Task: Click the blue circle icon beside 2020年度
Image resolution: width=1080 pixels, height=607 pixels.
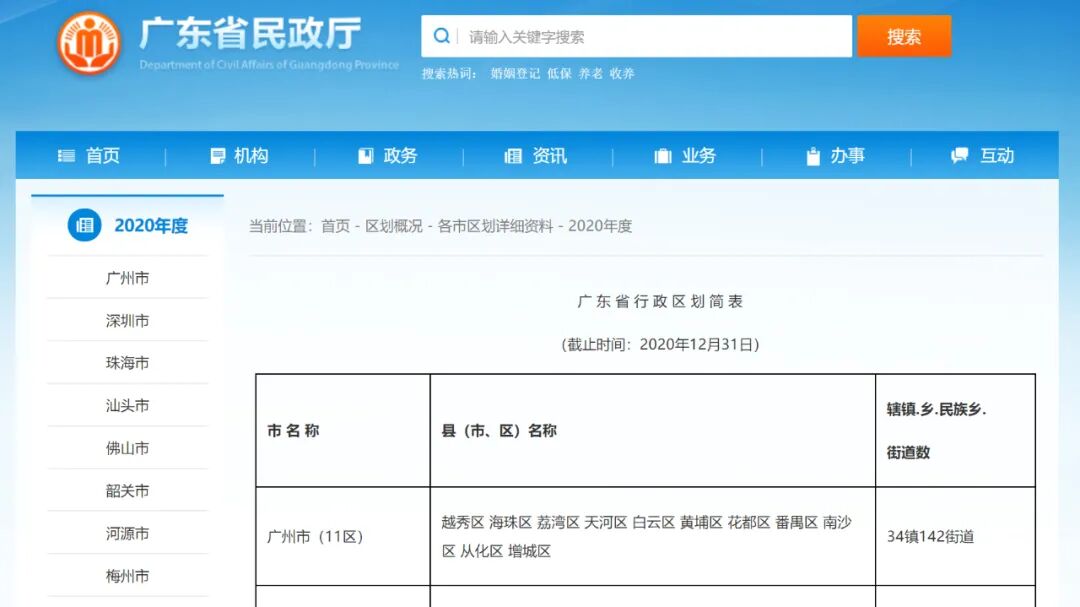Action: coord(85,225)
